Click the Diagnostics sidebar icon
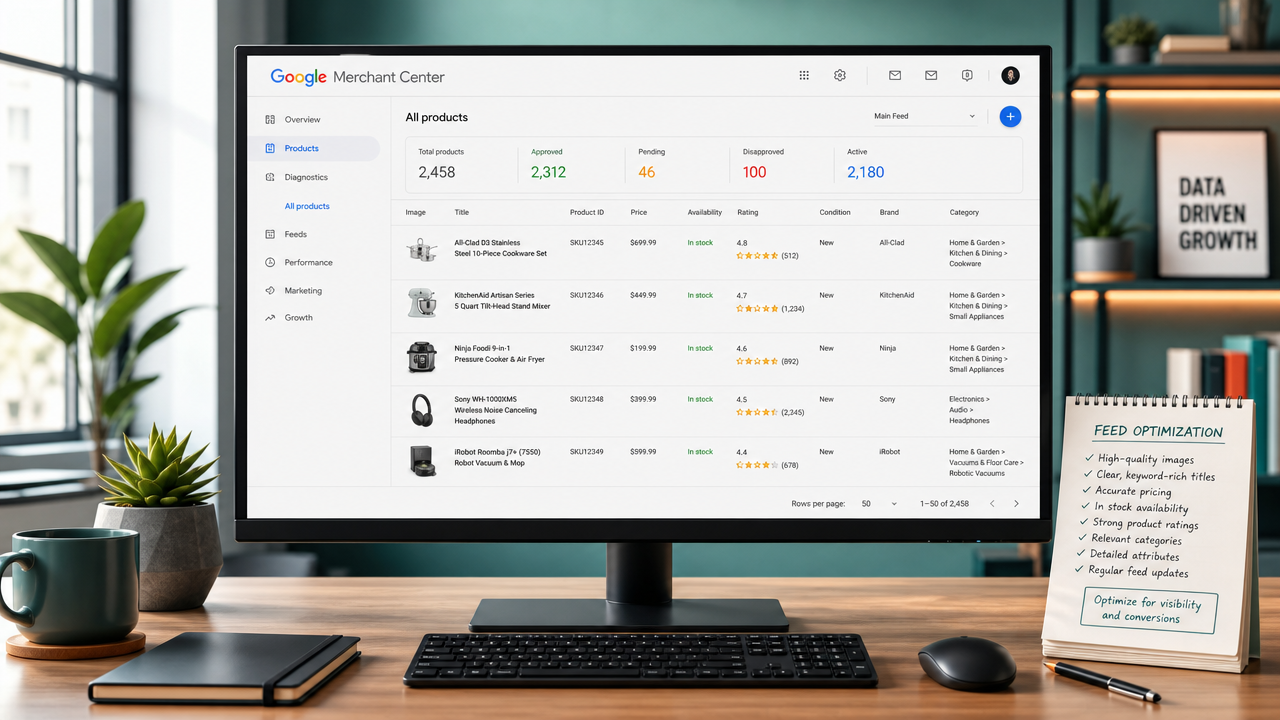Viewport: 1280px width, 720px height. click(270, 177)
